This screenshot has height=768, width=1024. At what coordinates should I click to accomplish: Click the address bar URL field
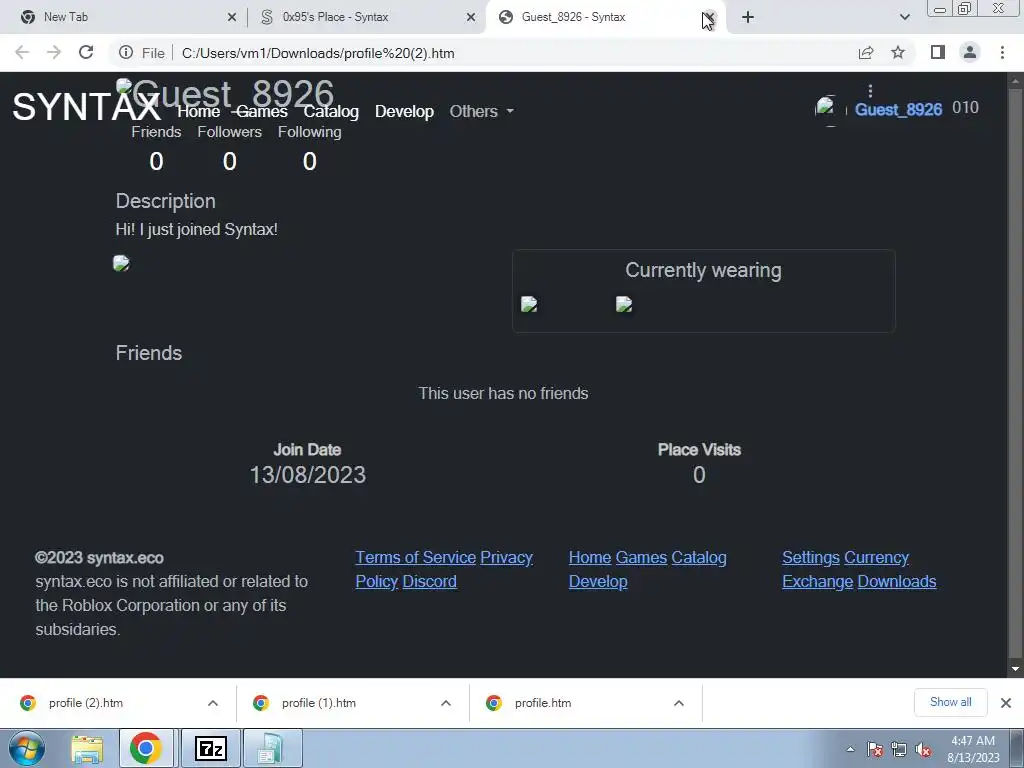tap(509, 53)
